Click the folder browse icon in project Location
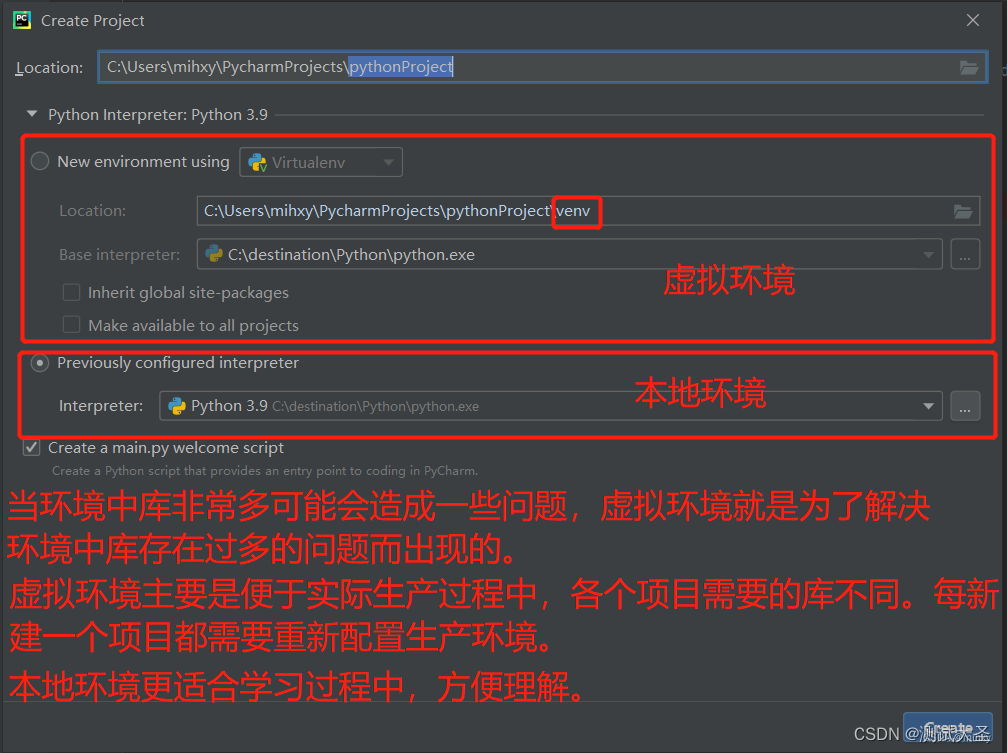This screenshot has height=753, width=1007. (968, 67)
